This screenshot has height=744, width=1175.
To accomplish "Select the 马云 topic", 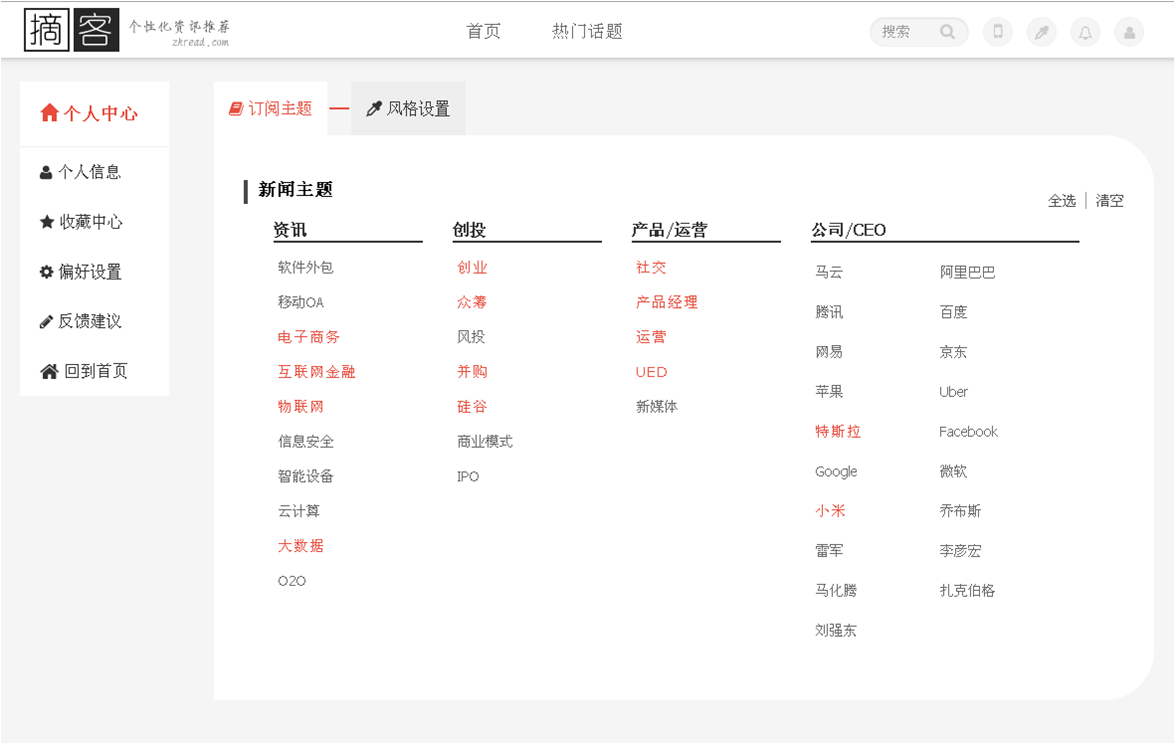I will (829, 272).
